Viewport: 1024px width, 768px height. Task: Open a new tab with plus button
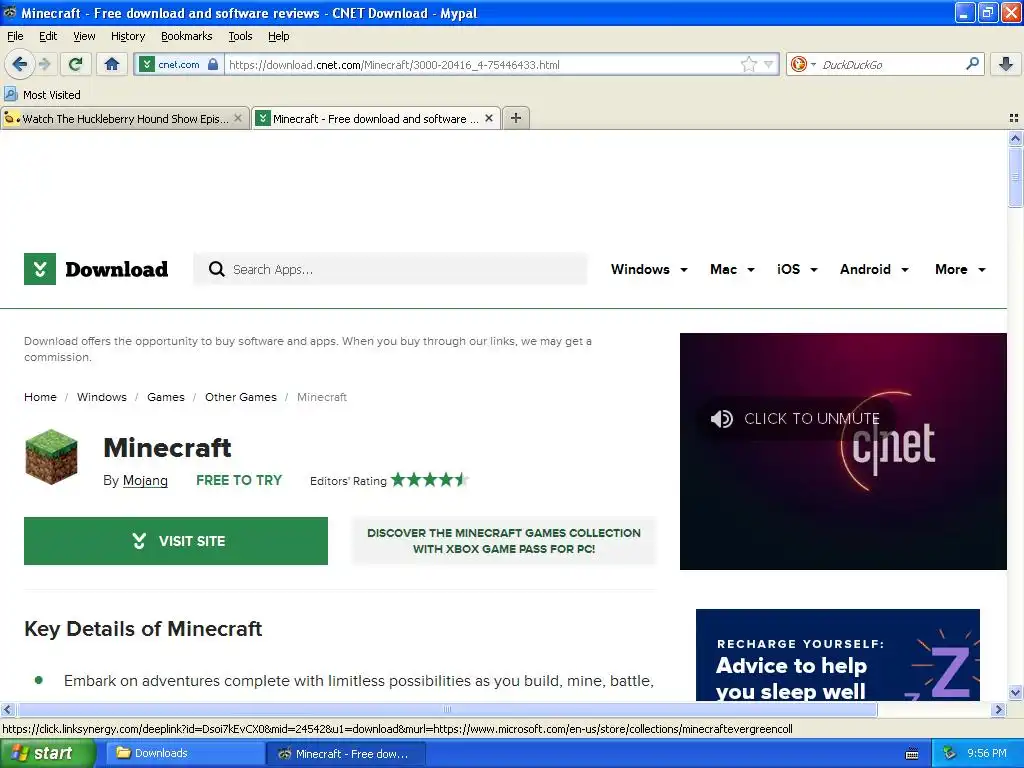coord(516,118)
